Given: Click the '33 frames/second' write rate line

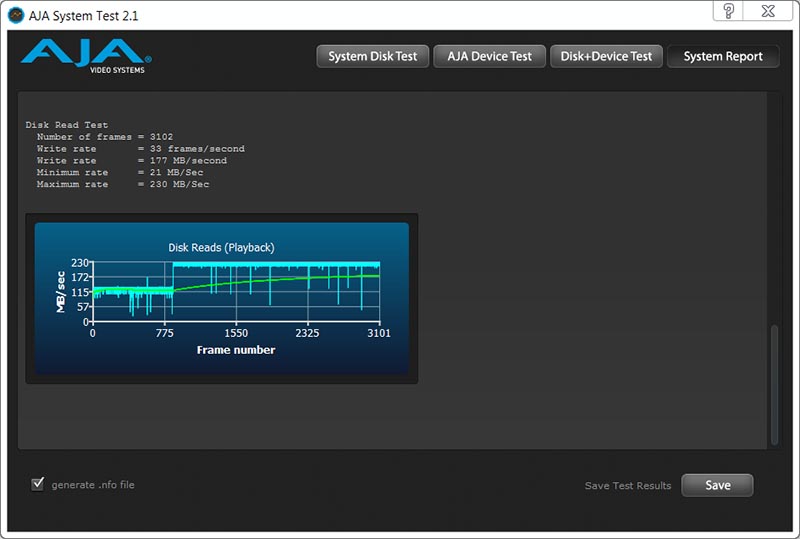Looking at the screenshot, I should 140,149.
